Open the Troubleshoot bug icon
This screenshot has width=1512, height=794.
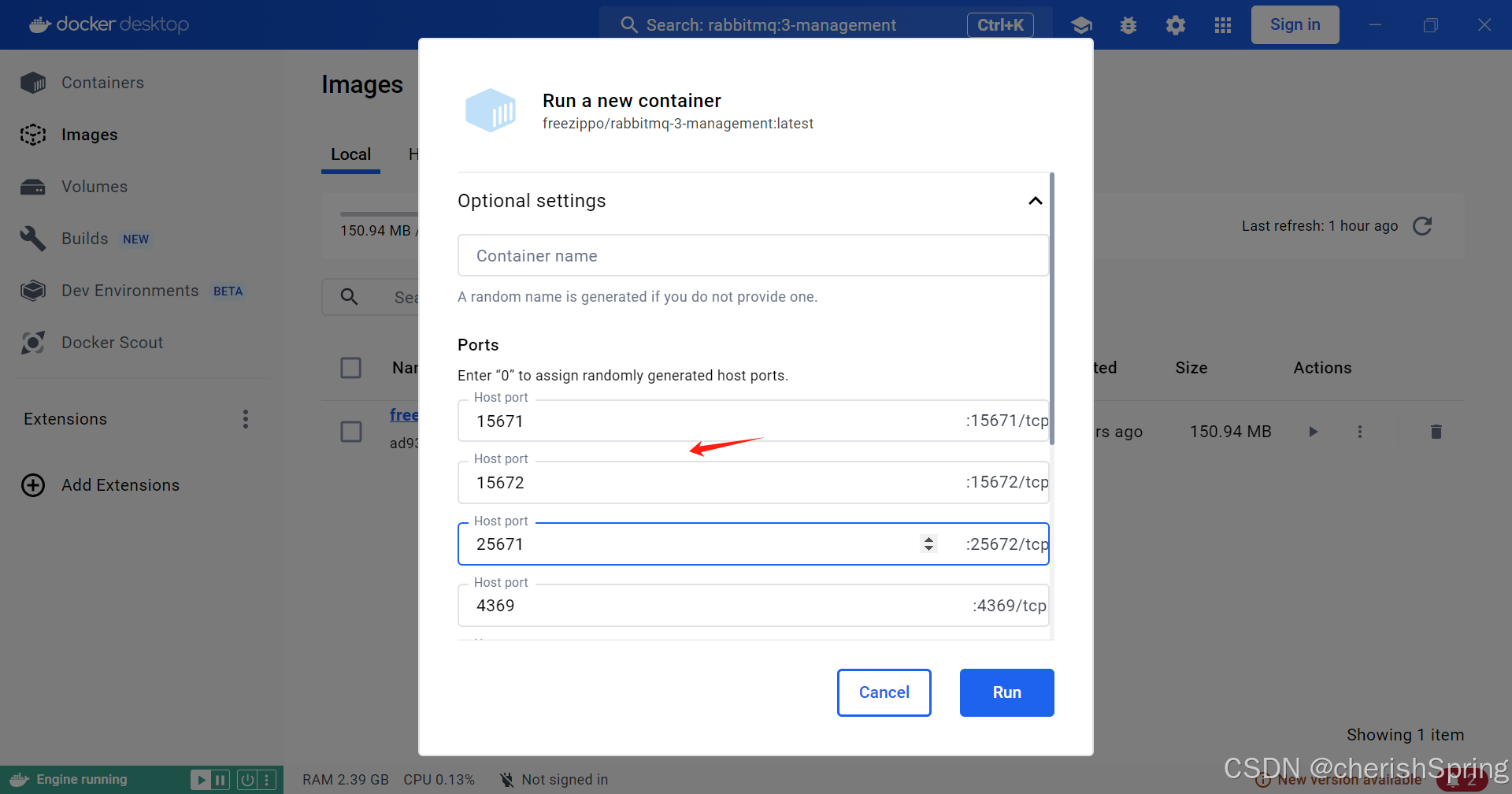pos(1128,25)
